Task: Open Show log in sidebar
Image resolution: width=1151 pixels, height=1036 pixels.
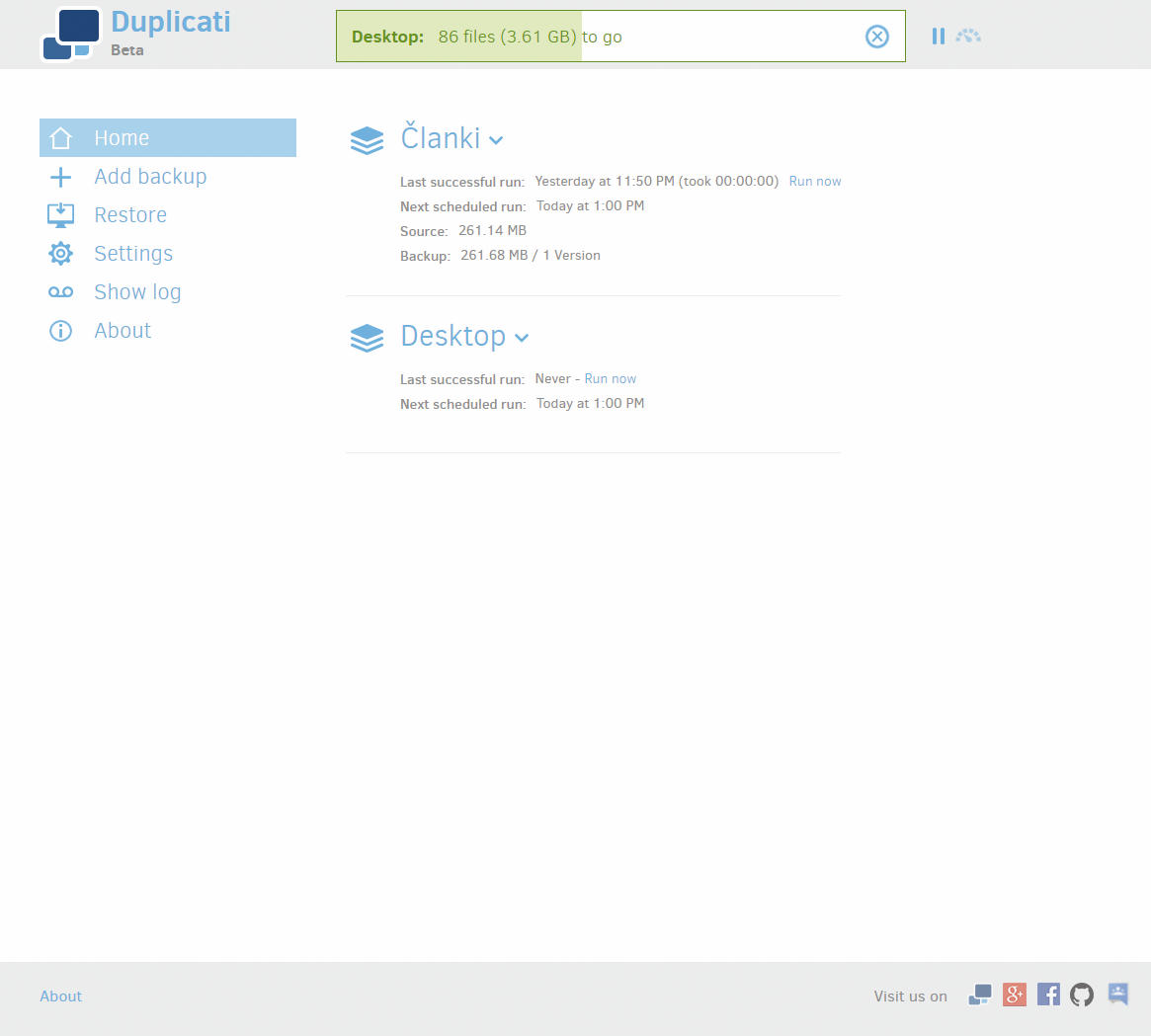Action: click(137, 292)
